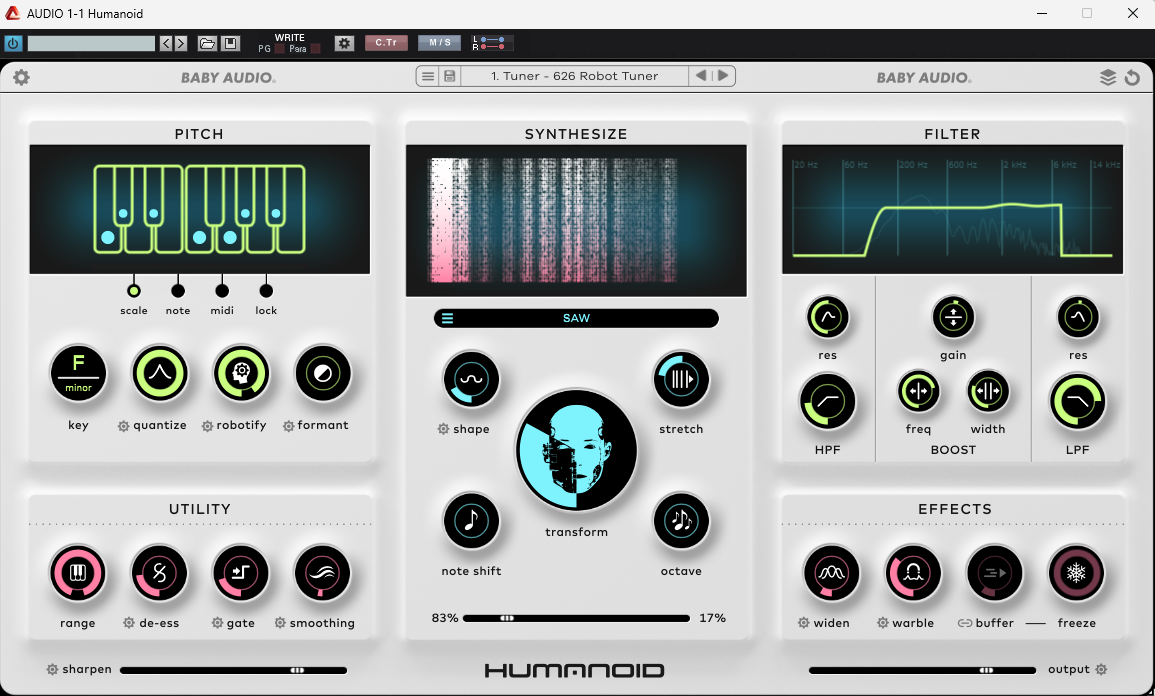
Task: Go to next plugin preset arrow
Action: click(x=723, y=76)
